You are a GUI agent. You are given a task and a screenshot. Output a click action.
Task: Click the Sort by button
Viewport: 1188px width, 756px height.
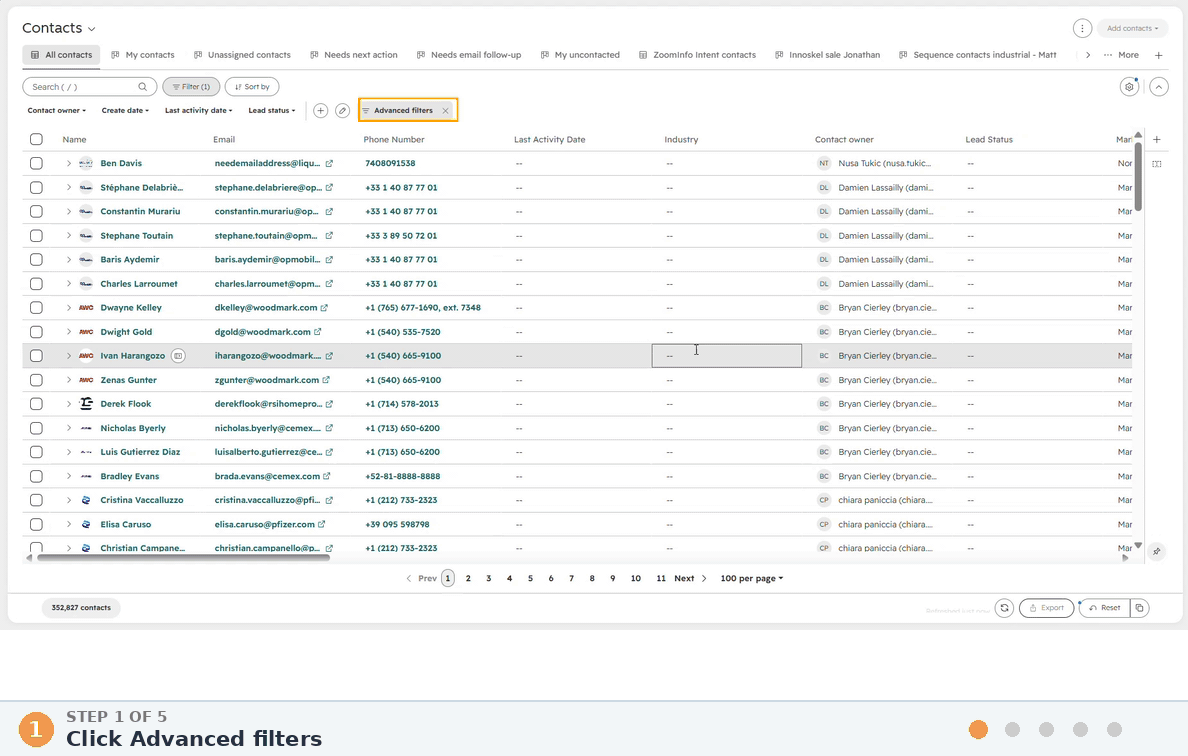point(252,87)
